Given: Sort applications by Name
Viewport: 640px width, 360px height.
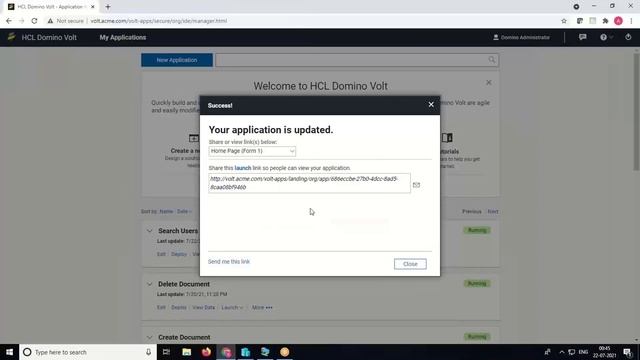Looking at the screenshot, I should (166, 211).
